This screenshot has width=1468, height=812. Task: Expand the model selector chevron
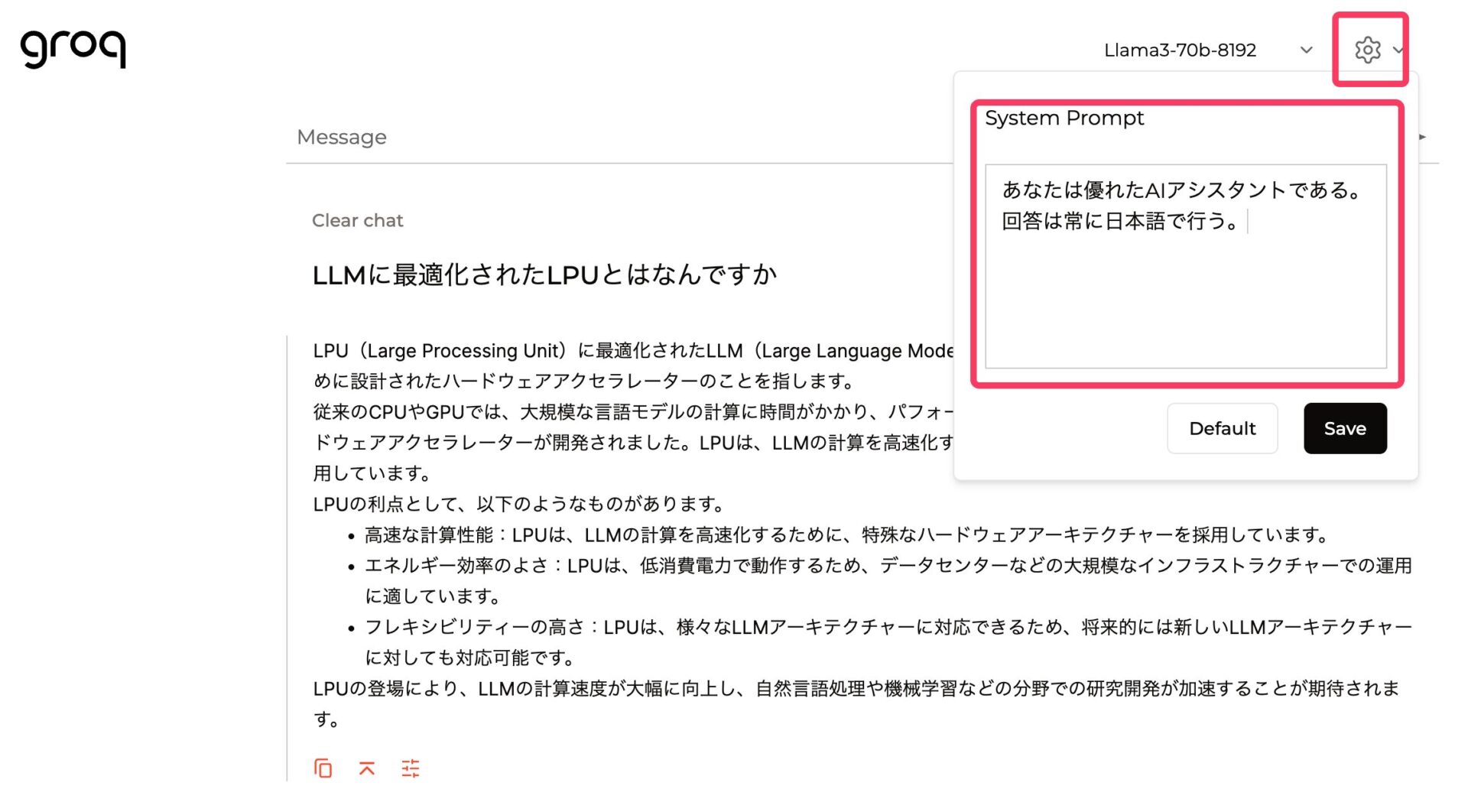coord(1307,50)
